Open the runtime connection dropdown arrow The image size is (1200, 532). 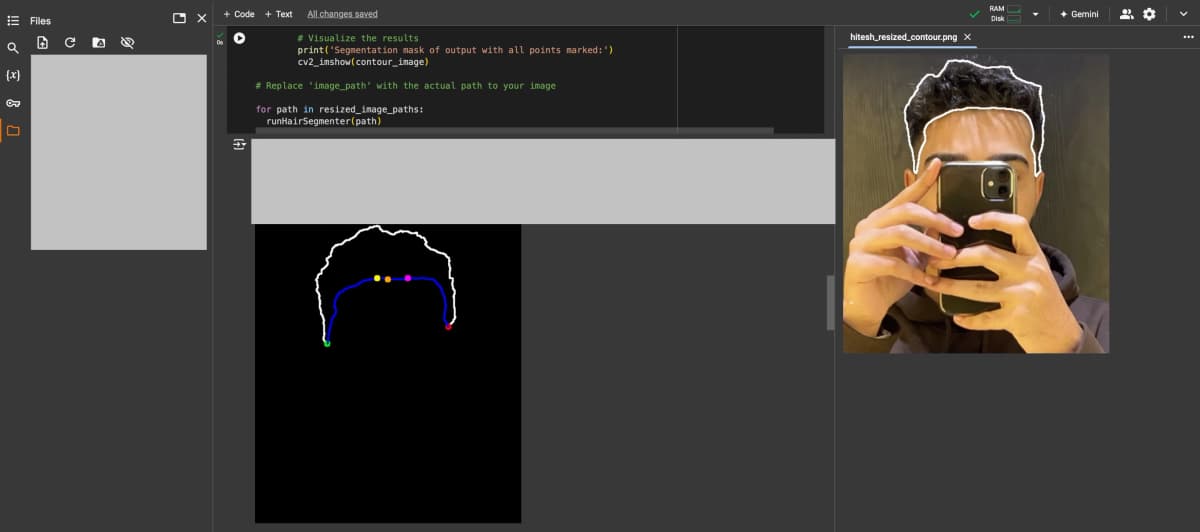[1035, 14]
